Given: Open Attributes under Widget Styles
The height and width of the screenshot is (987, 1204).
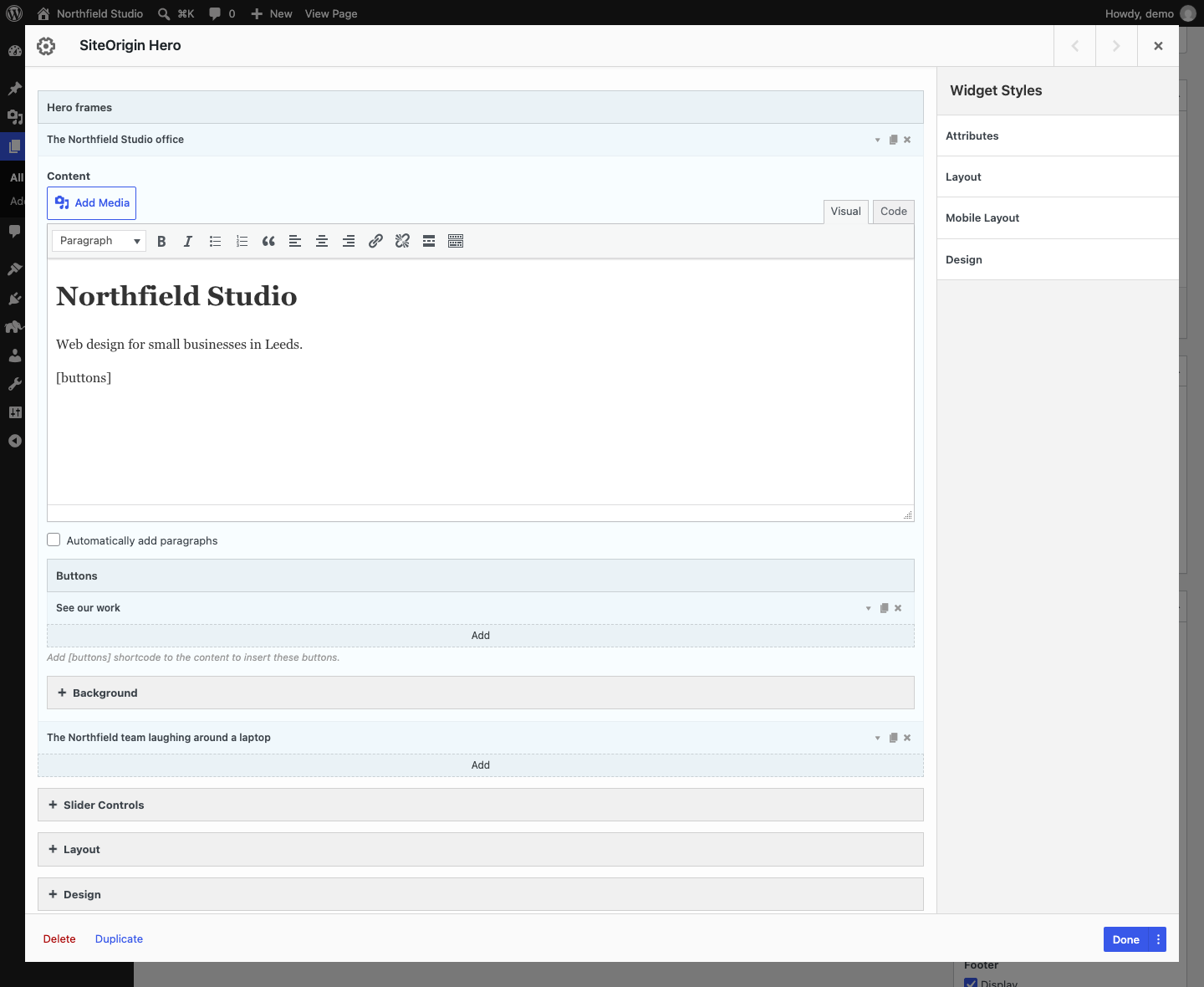Looking at the screenshot, I should point(1058,136).
